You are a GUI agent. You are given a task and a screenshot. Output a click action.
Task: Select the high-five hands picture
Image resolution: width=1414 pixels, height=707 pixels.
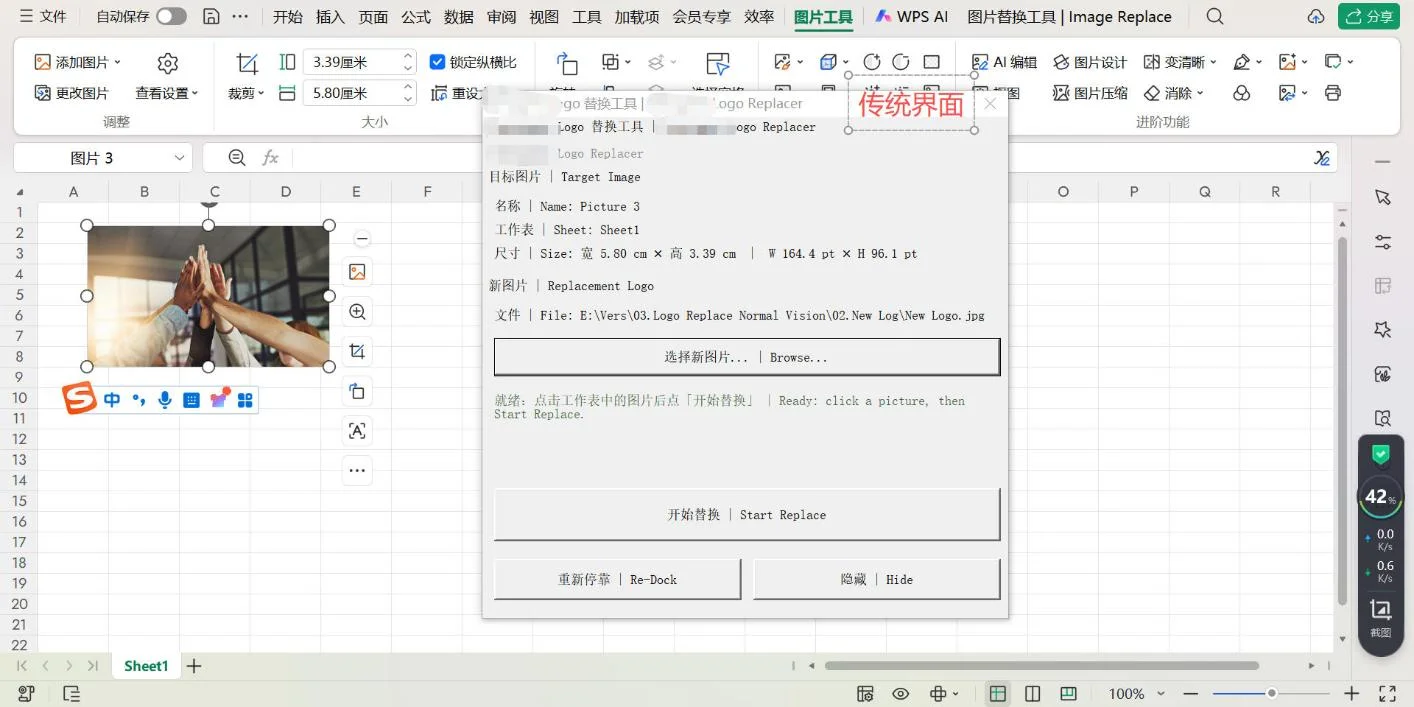[x=208, y=296]
